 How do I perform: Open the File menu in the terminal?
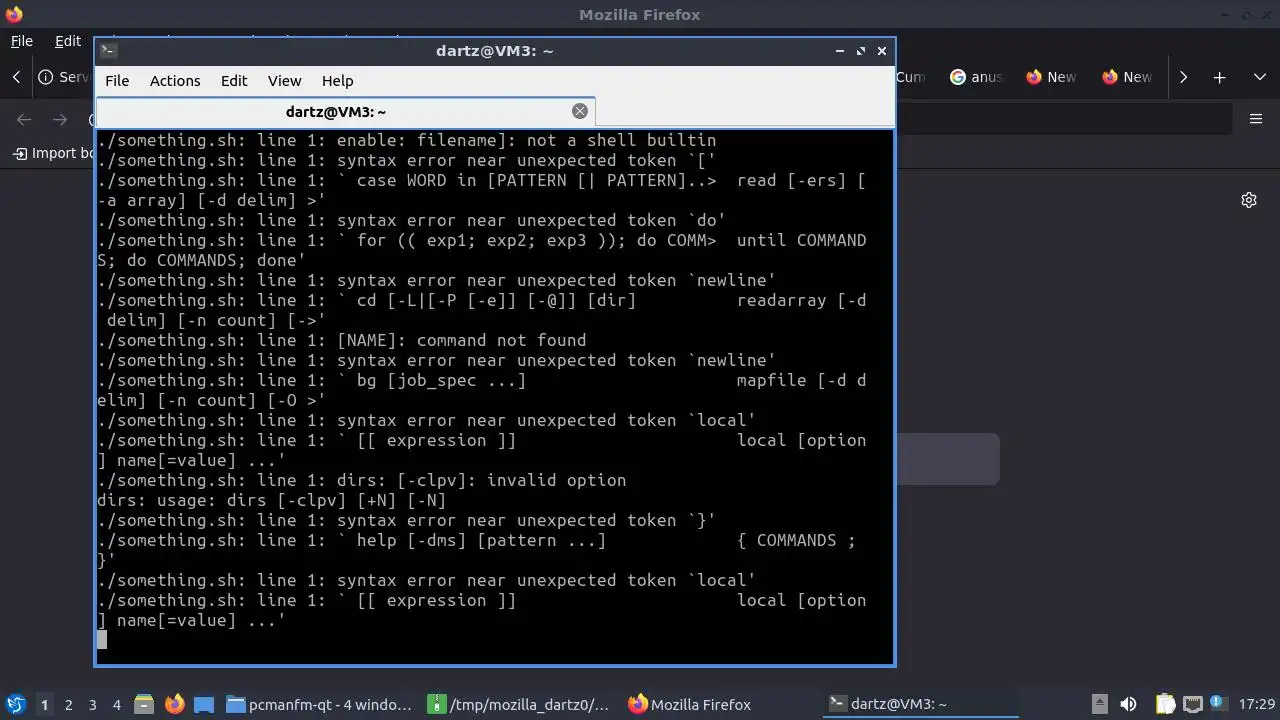117,81
